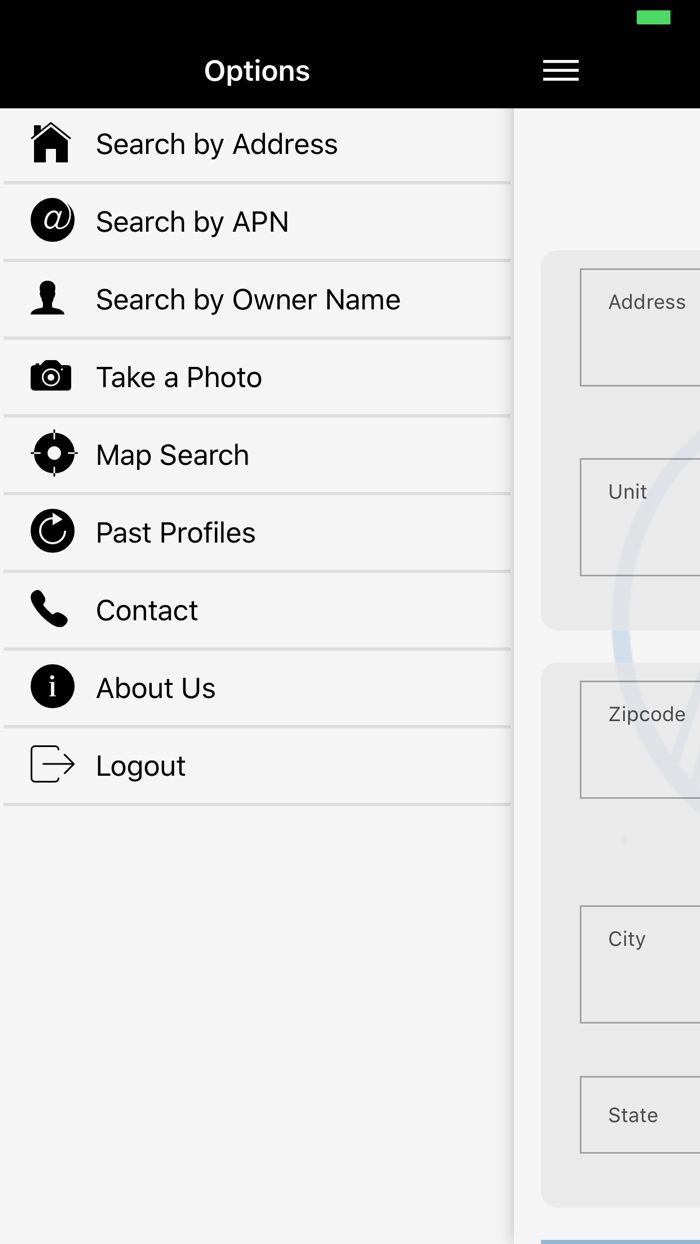Image resolution: width=700 pixels, height=1244 pixels.
Task: Tap the camera icon for Take a Photo
Action: tap(50, 376)
